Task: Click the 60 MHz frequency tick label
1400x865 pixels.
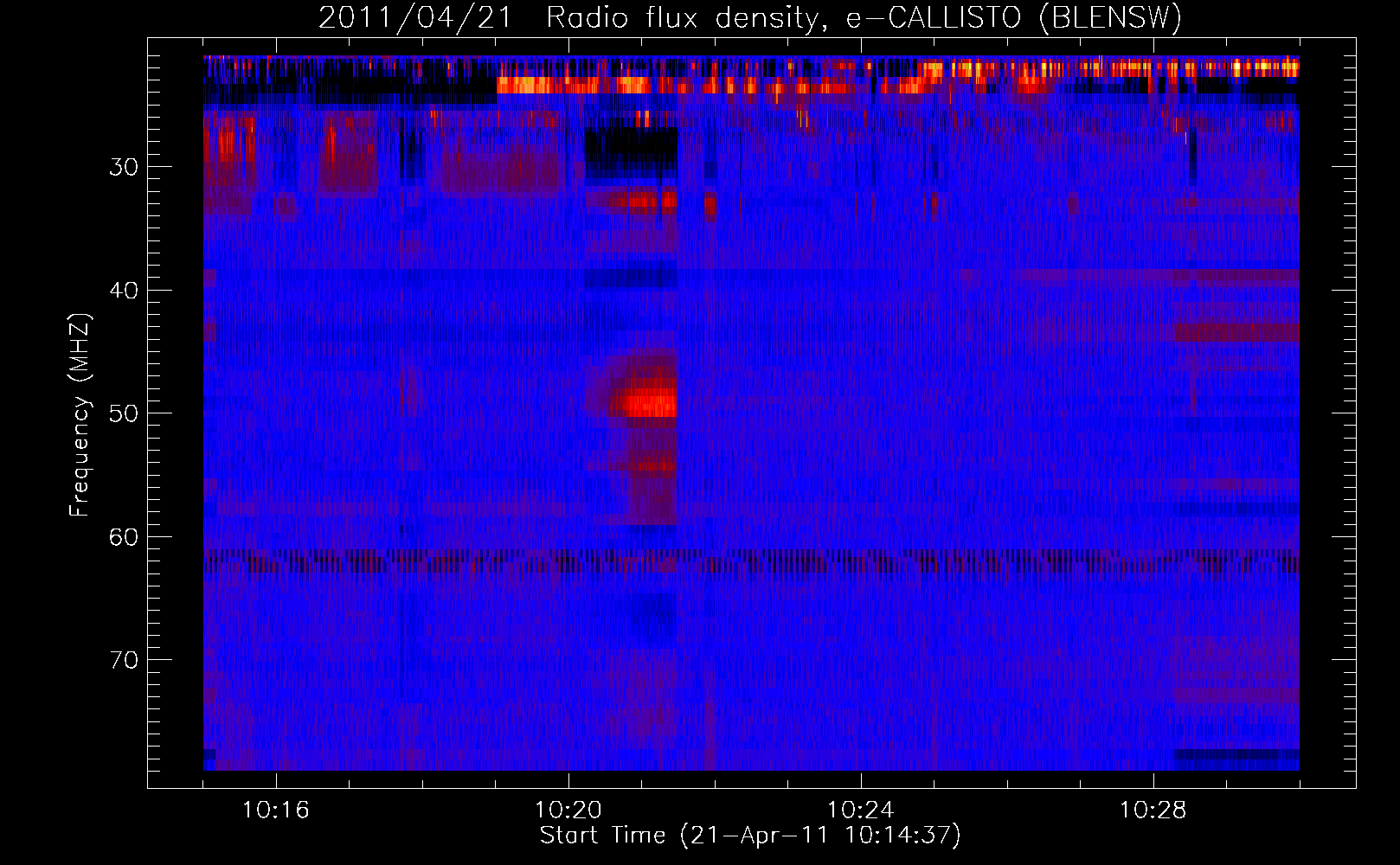Action: [124, 537]
